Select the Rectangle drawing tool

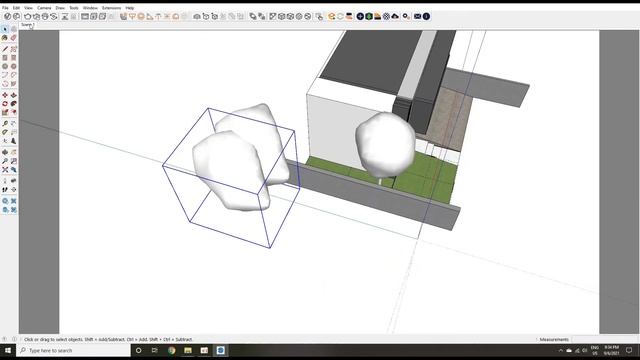coord(5,58)
